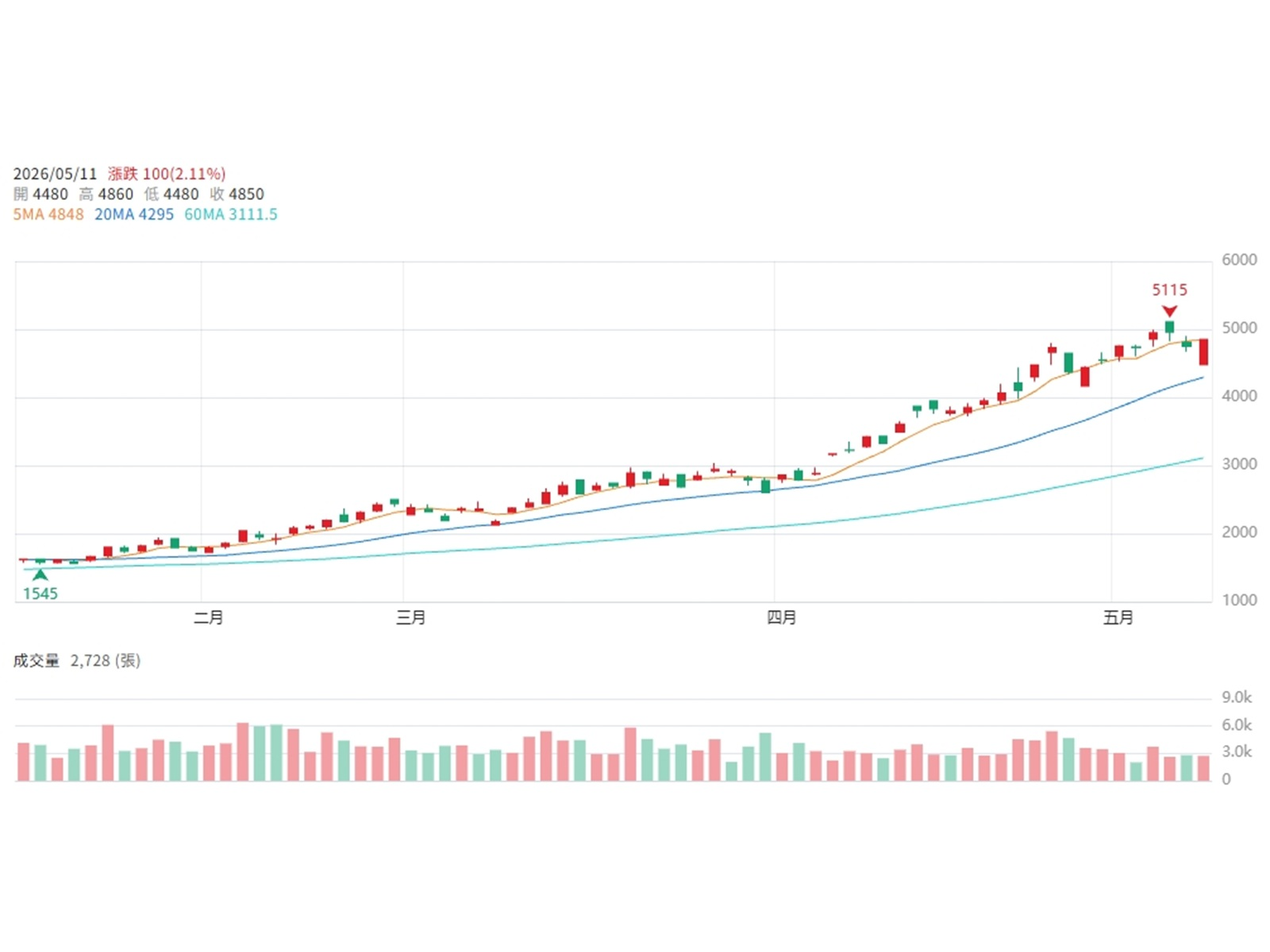Click the 二月 month label
Screen dimensions: 1270x952
tap(209, 618)
